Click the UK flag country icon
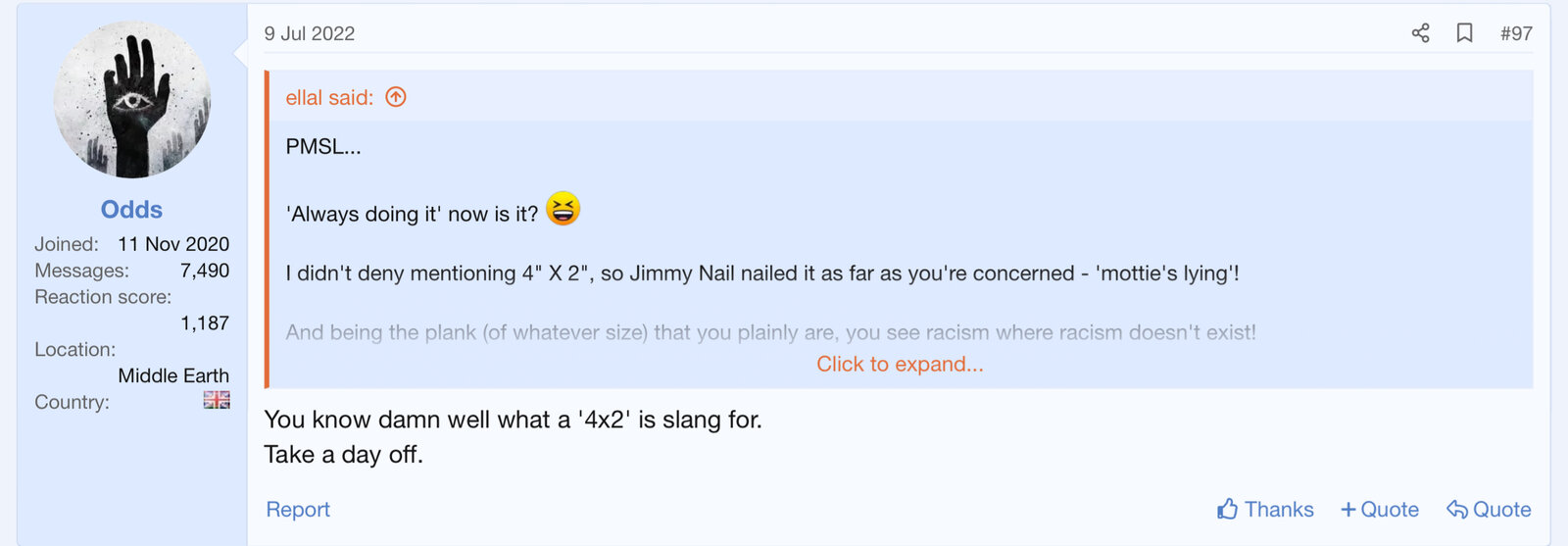 point(217,400)
